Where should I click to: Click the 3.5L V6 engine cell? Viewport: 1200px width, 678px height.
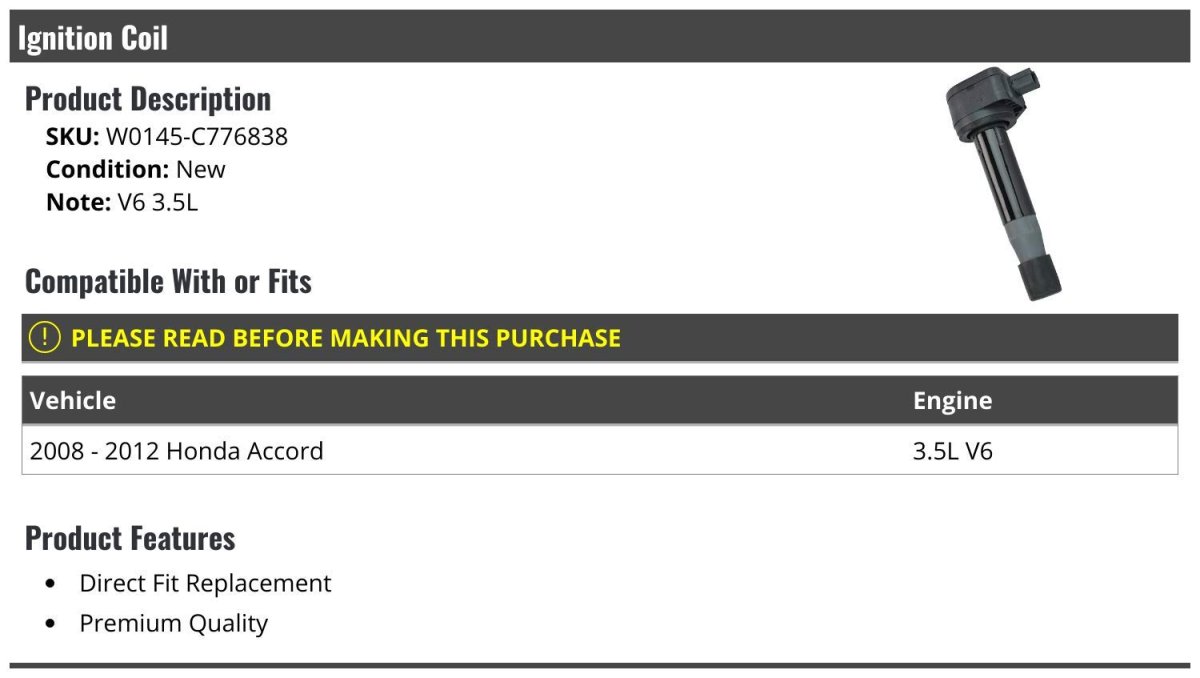pyautogui.click(x=952, y=451)
